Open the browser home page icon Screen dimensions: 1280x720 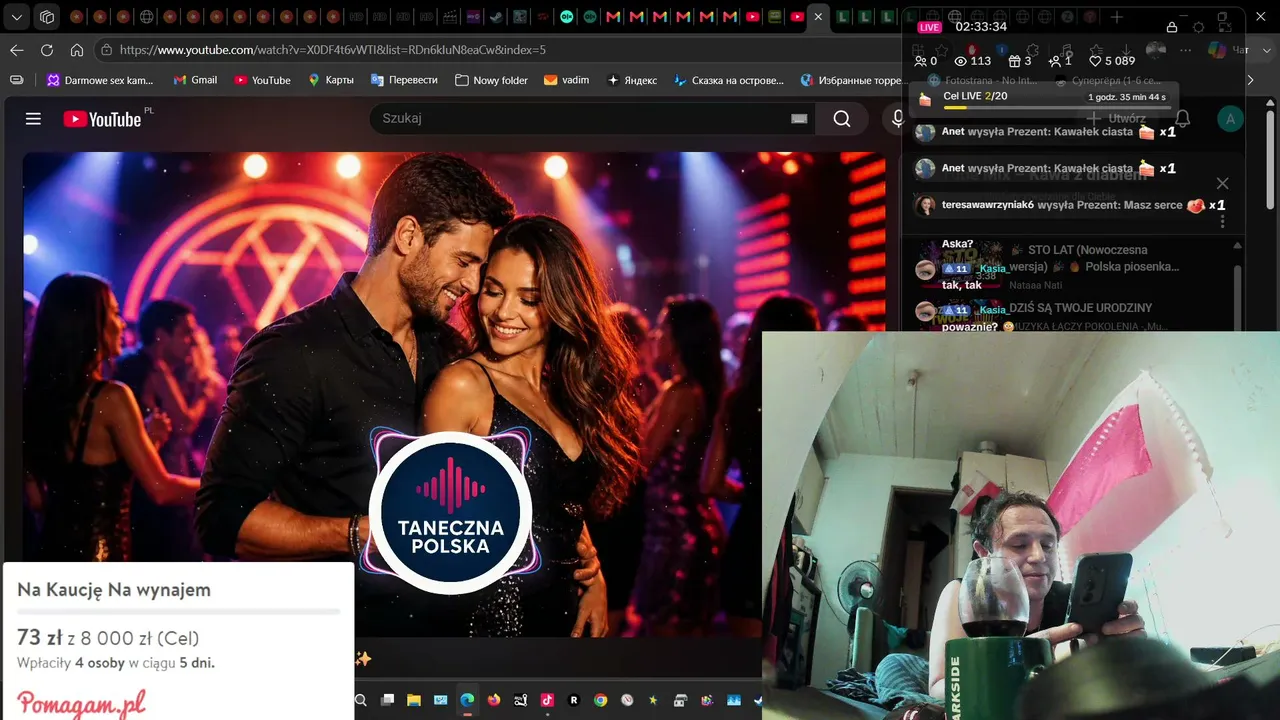(x=77, y=50)
